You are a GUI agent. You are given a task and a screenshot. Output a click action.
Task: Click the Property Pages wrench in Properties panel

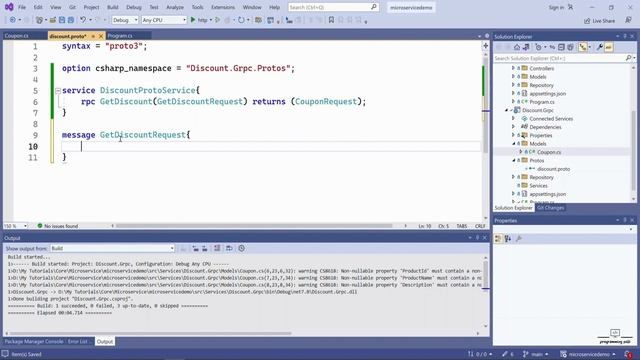(x=519, y=239)
